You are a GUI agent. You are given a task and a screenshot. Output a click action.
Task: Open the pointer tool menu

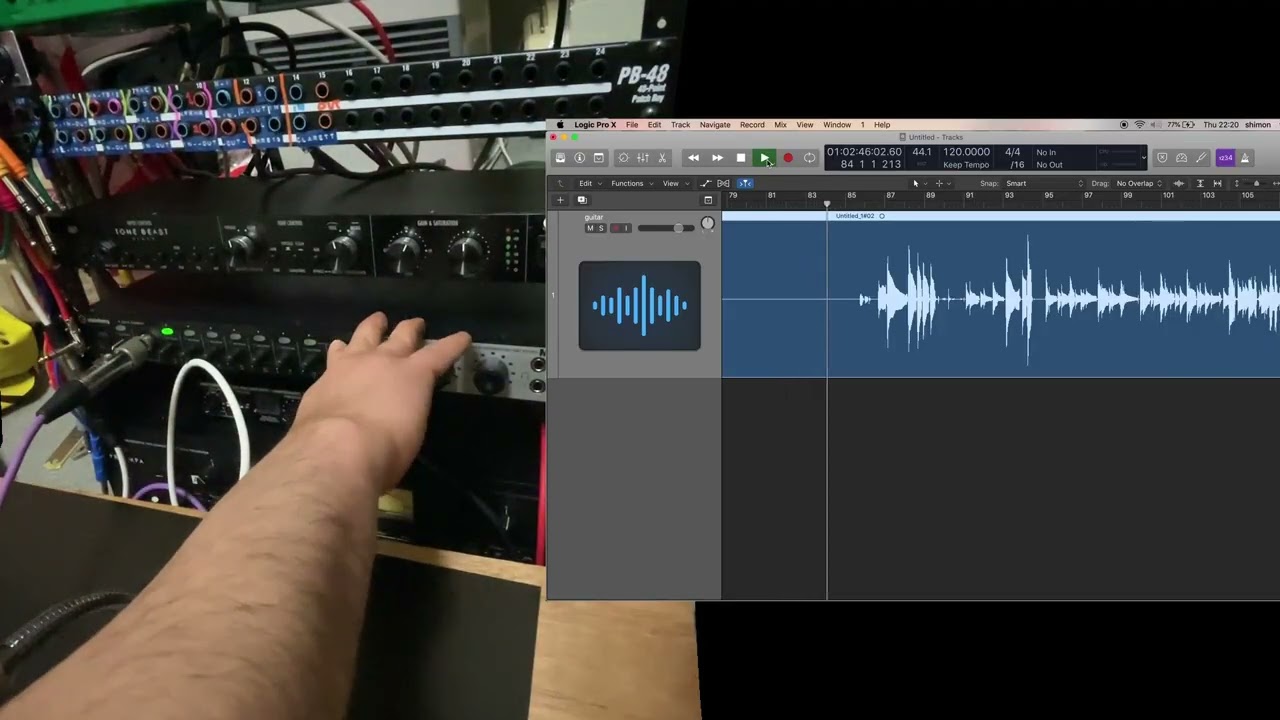point(918,183)
